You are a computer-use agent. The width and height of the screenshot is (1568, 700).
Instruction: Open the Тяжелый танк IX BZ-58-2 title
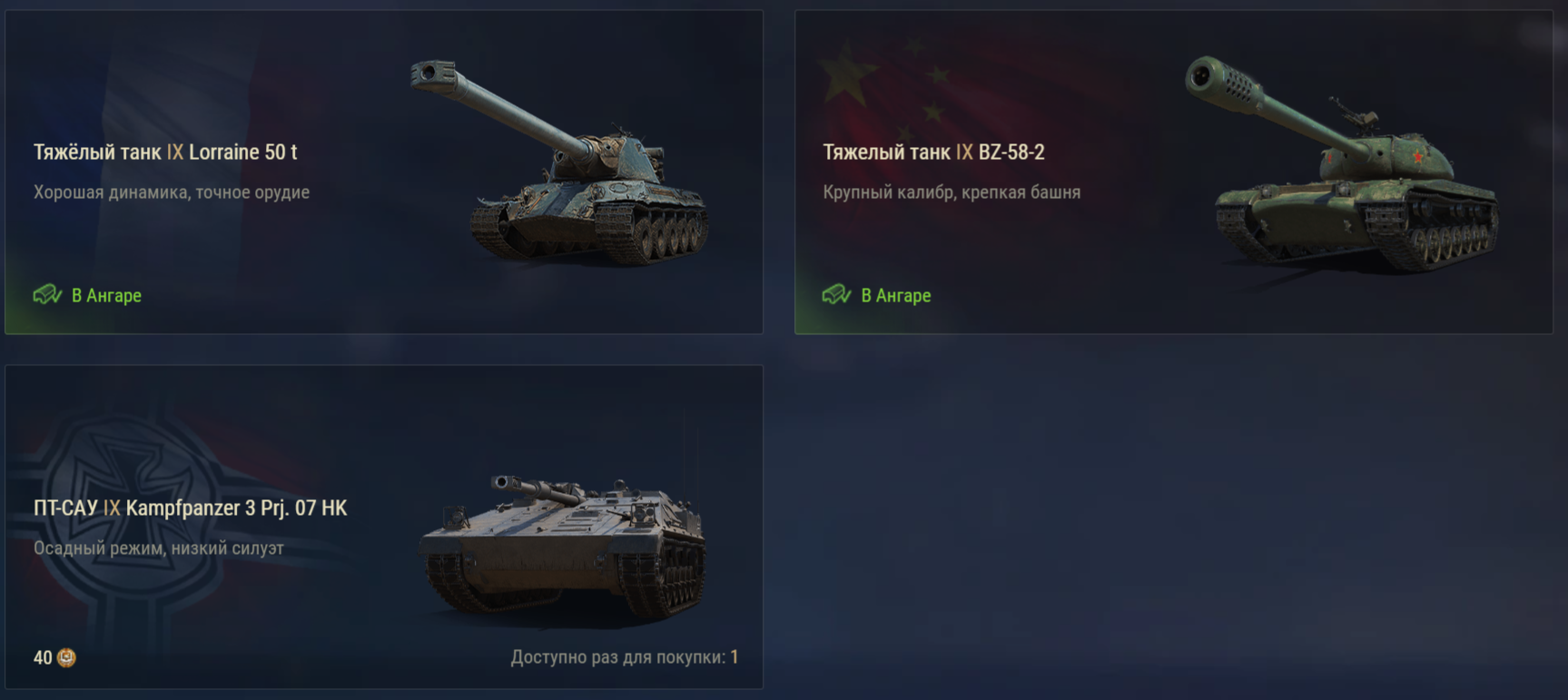point(933,153)
